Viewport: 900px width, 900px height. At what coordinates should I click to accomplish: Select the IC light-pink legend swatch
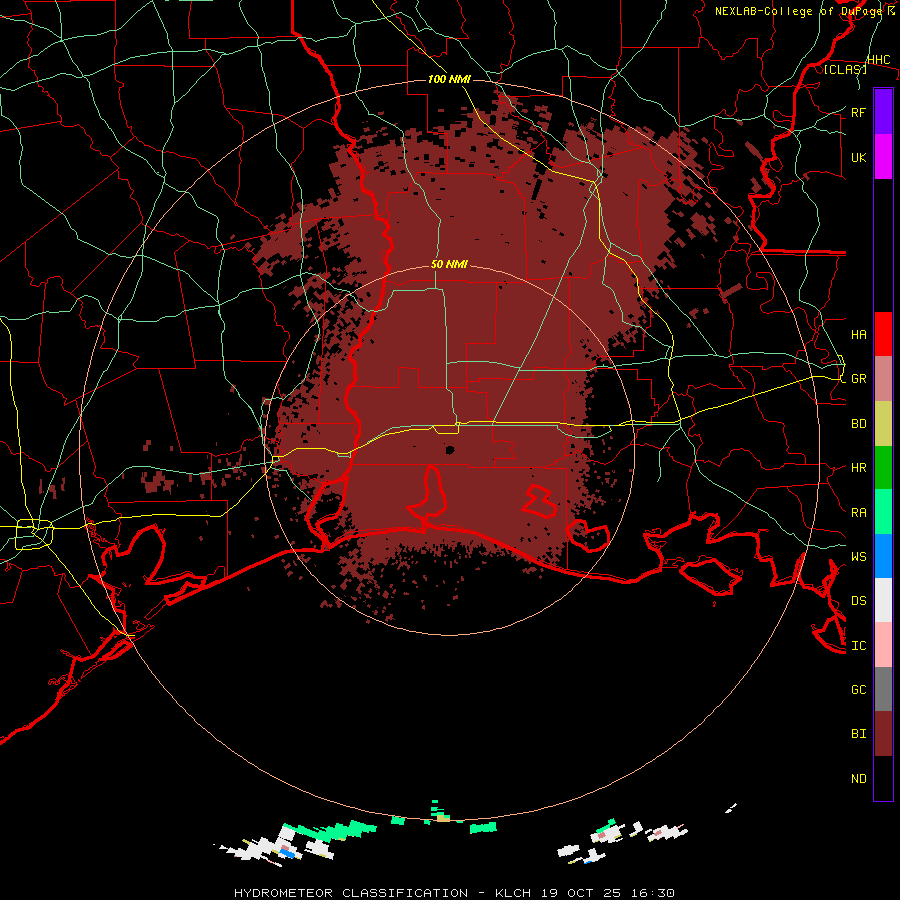pyautogui.click(x=883, y=645)
